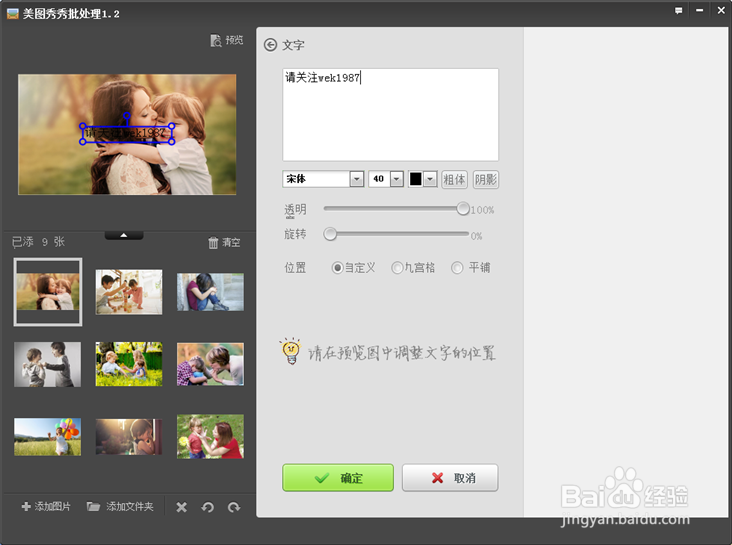Select the two boys gray background thumbnail
The height and width of the screenshot is (545, 732).
pyautogui.click(x=48, y=364)
